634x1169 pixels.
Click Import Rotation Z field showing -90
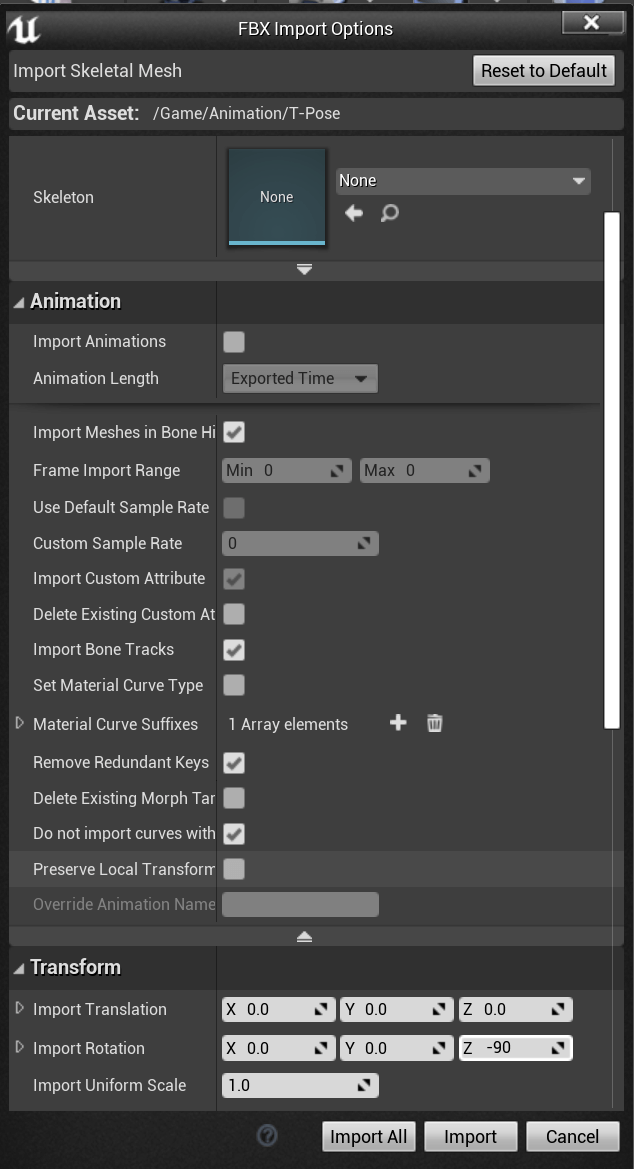tap(515, 1047)
